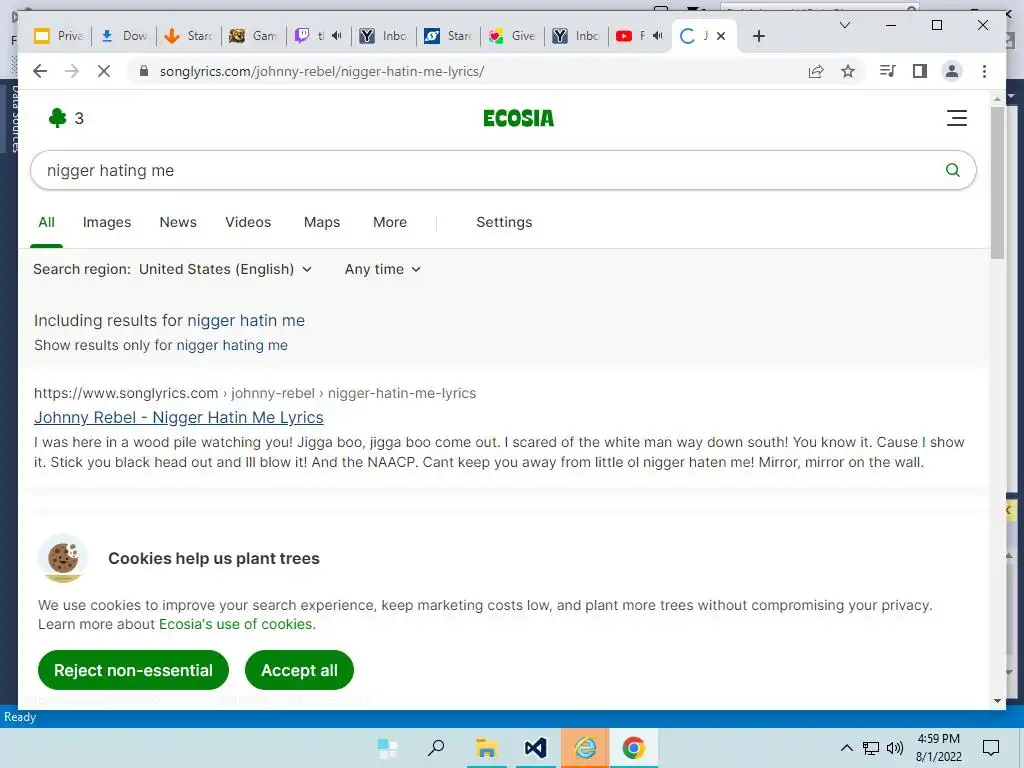
Task: Click the browser forward arrow
Action: 72,71
